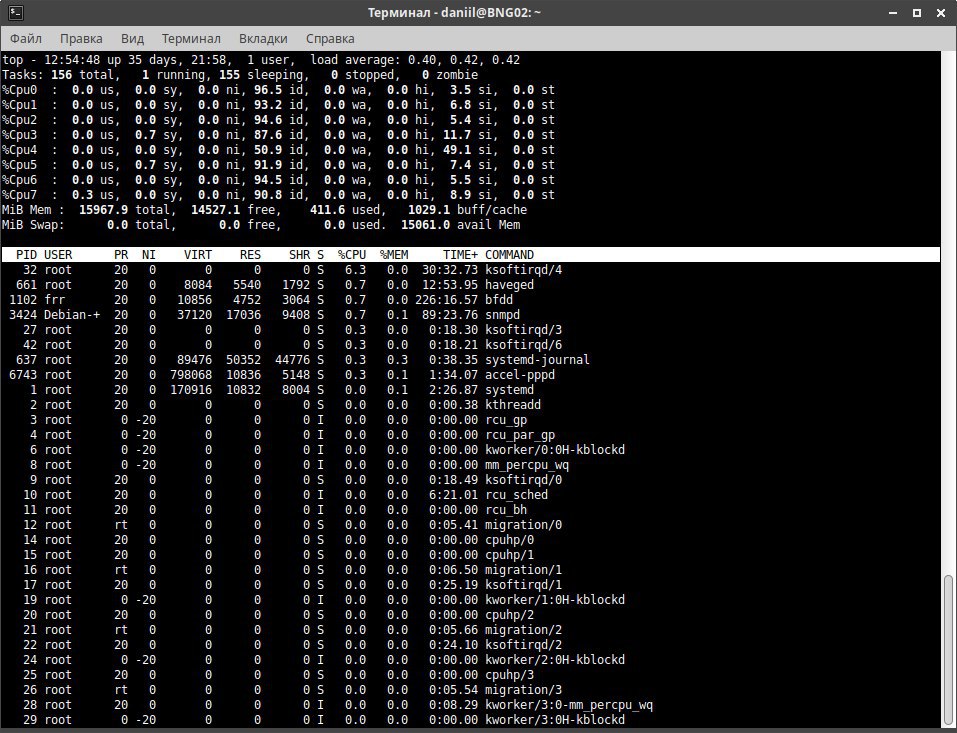Viewport: 957px width, 733px height.
Task: Click the kworker/0:0H-kblockd process name
Action: (x=555, y=450)
